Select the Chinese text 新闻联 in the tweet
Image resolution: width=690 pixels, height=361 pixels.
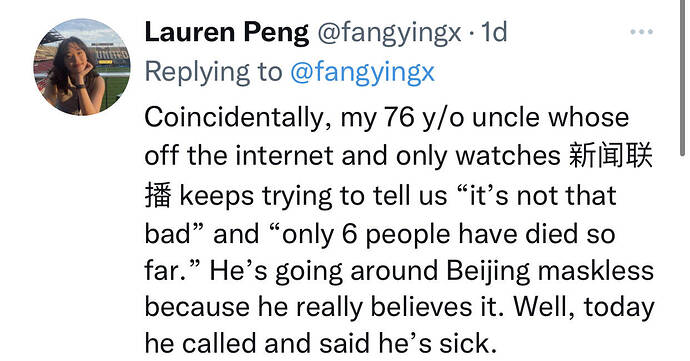(x=610, y=157)
